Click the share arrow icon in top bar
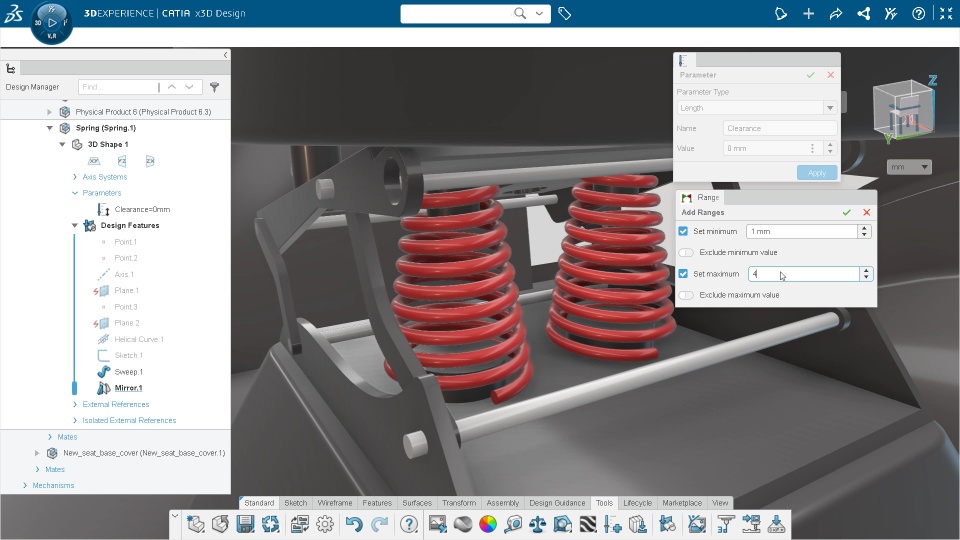960x540 pixels. [836, 13]
